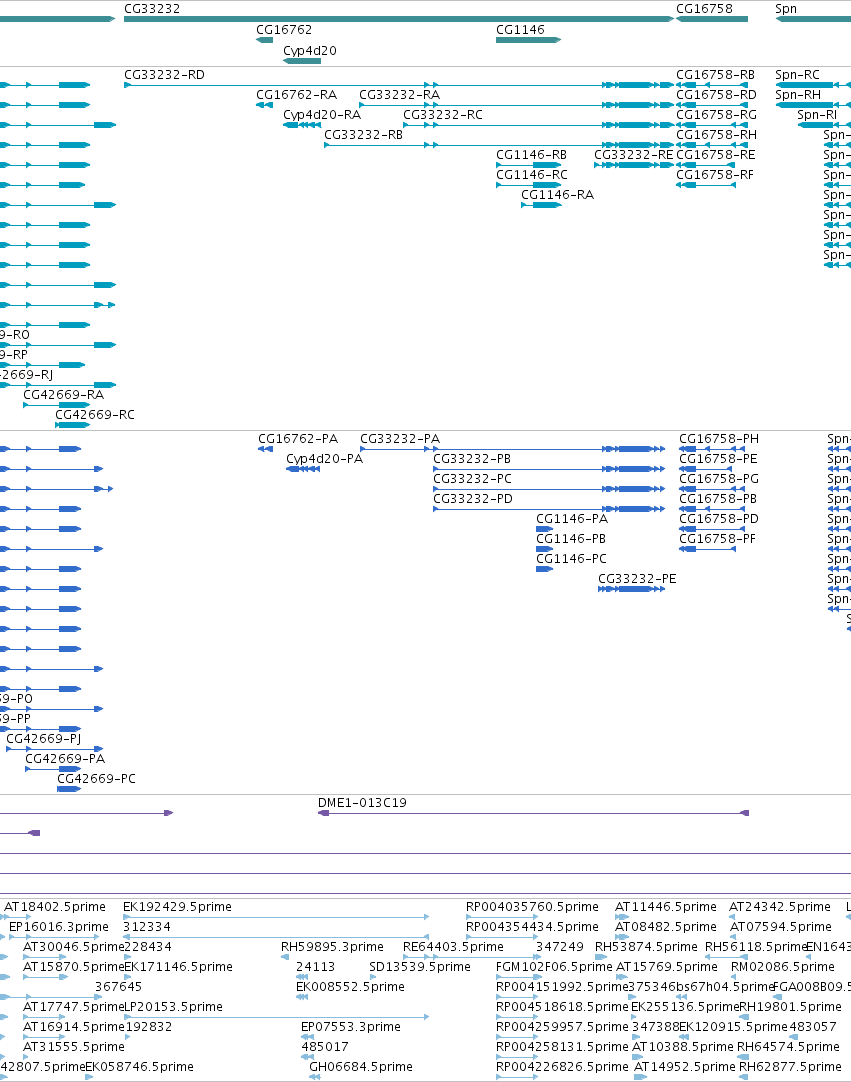
Task: Click protein CG33232-PA
Action: click(x=400, y=439)
